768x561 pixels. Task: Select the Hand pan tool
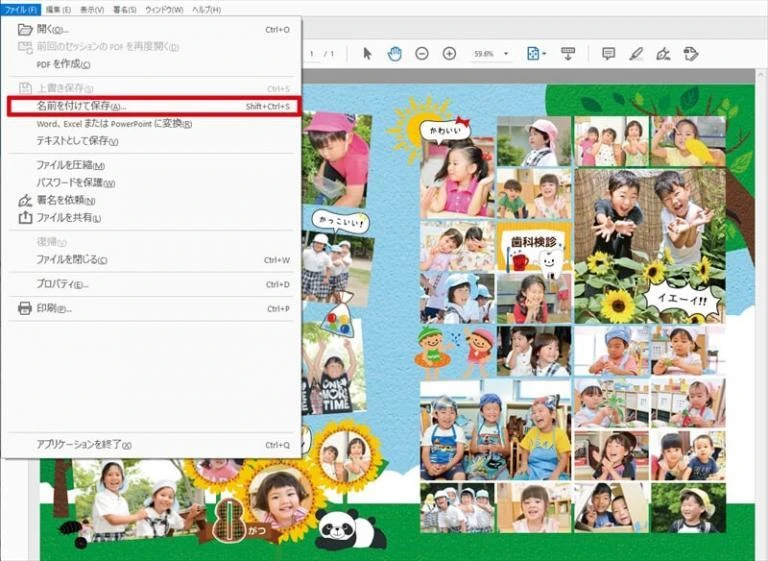(x=395, y=53)
